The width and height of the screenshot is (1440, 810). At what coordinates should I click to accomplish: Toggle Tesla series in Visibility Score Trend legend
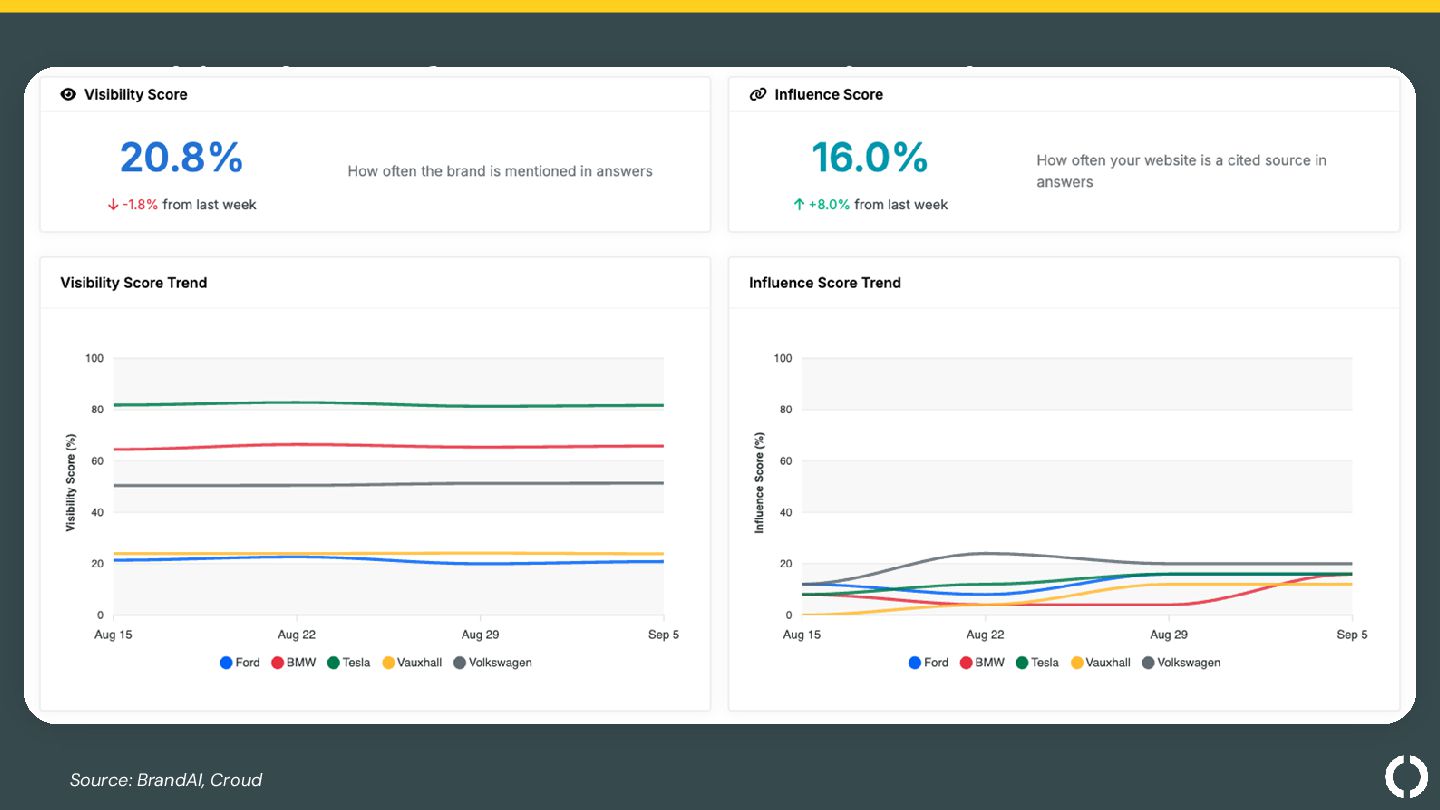[x=349, y=663]
